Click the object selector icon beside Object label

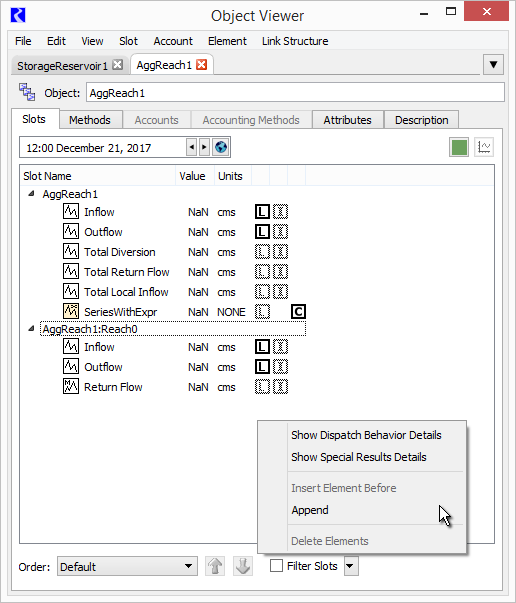click(27, 92)
